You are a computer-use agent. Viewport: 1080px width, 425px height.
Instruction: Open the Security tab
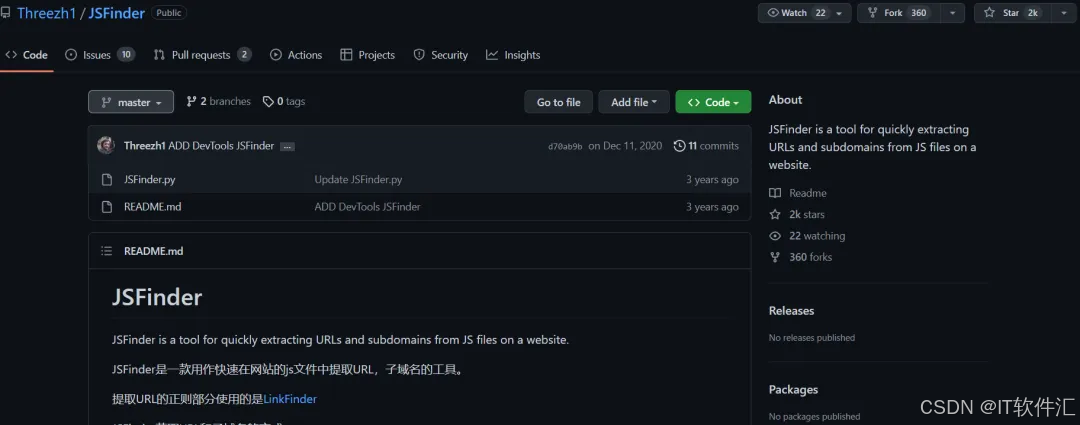pos(441,55)
